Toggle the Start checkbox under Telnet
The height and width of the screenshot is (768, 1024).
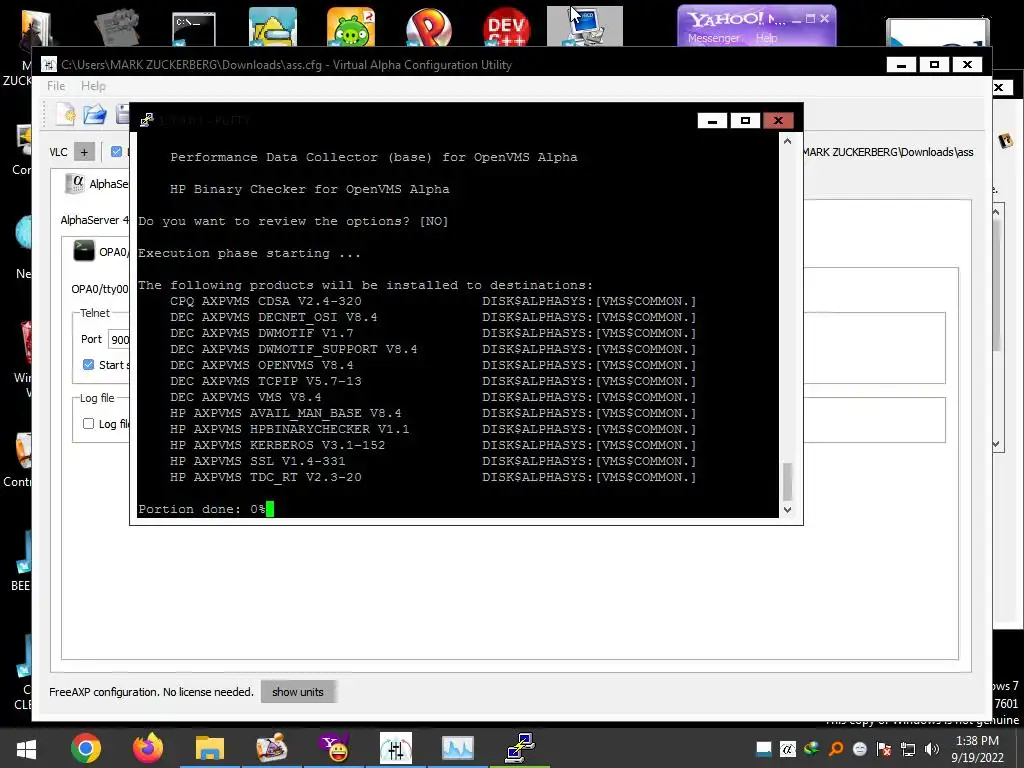(x=88, y=364)
